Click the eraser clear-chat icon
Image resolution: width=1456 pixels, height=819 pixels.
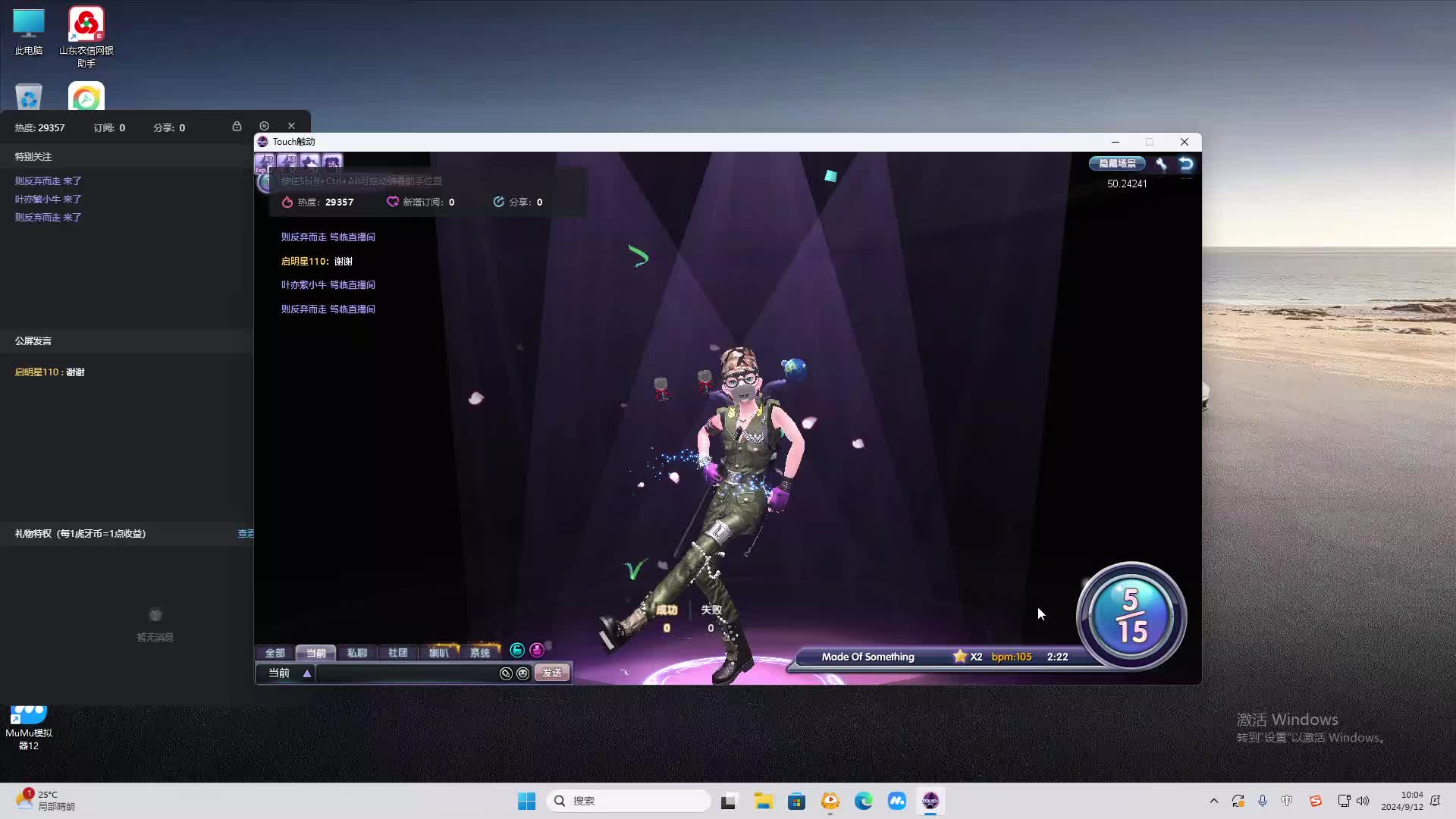coord(506,673)
